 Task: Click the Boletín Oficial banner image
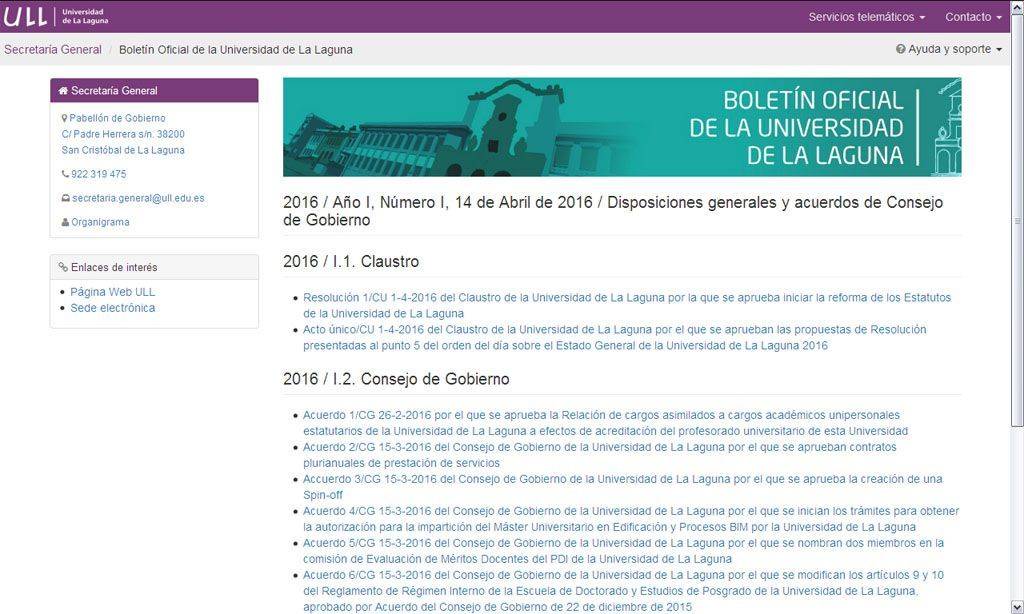[622, 127]
